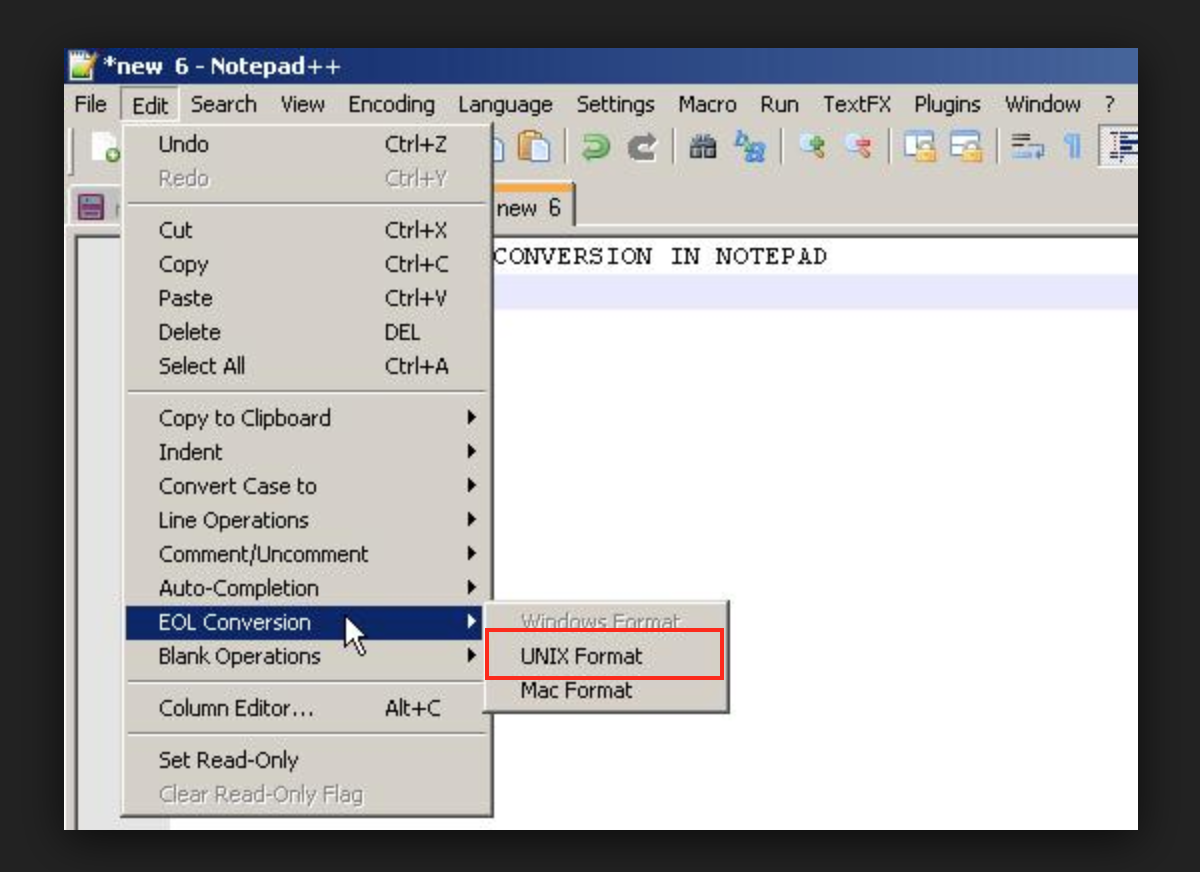Choose Copy in the Edit menu

[306, 264]
